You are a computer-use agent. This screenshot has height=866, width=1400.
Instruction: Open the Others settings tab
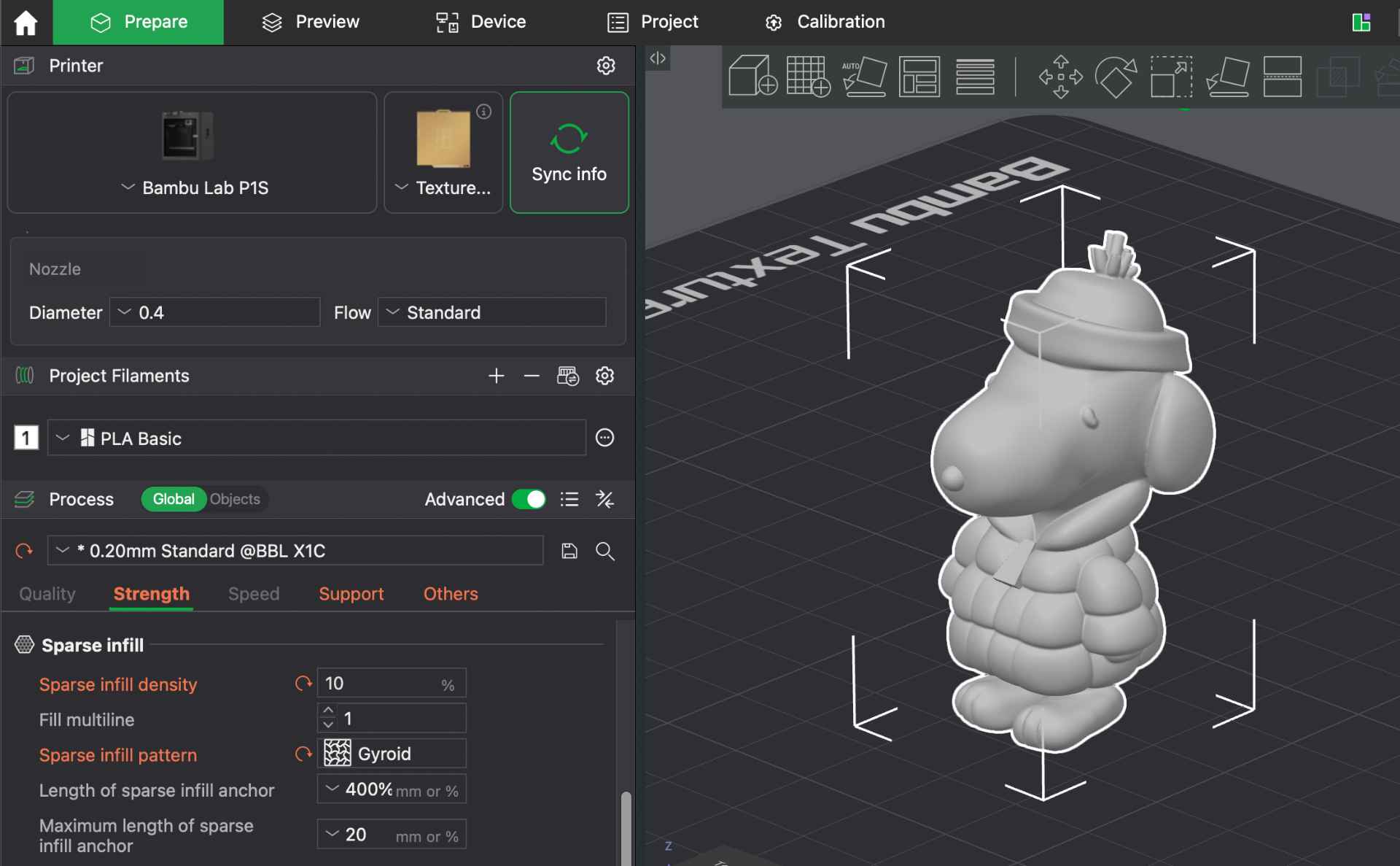tap(451, 594)
